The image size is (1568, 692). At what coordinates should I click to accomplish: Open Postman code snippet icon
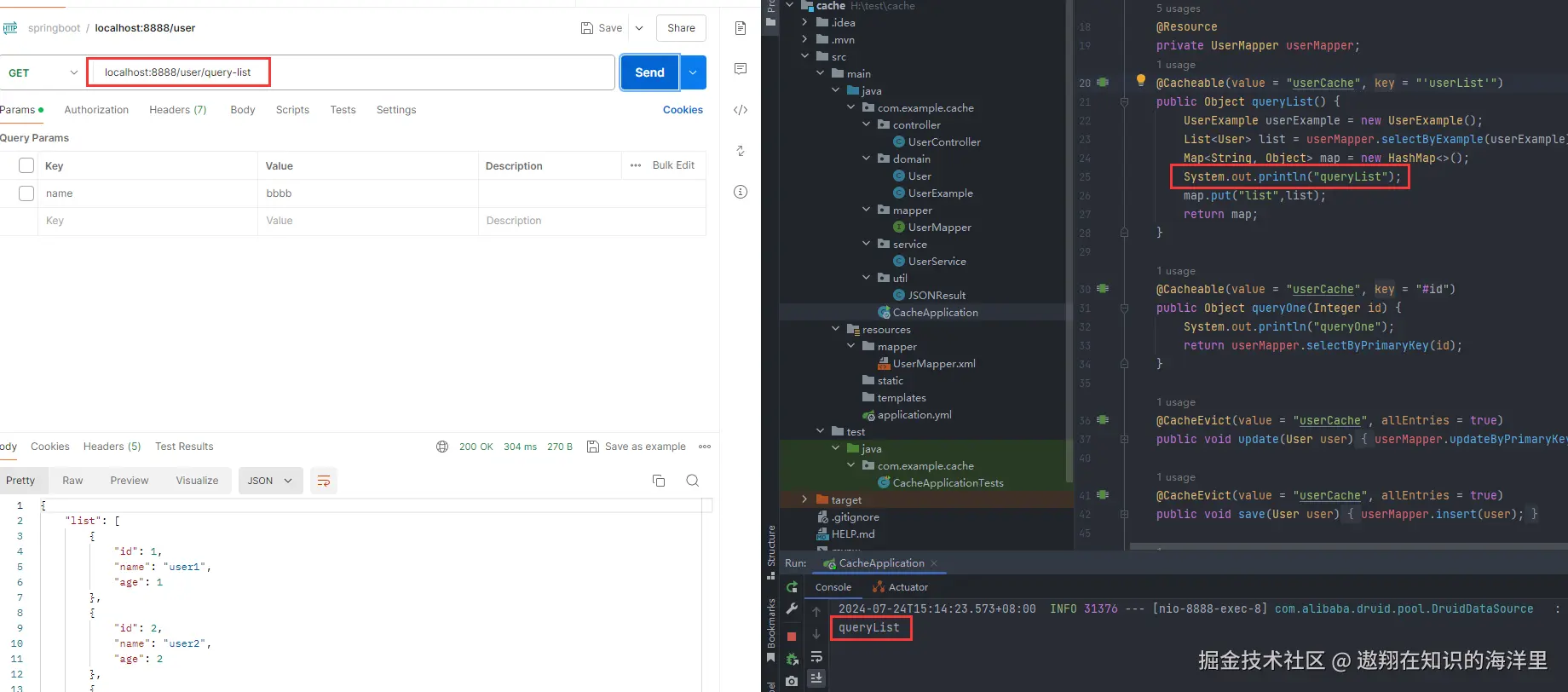(x=741, y=110)
